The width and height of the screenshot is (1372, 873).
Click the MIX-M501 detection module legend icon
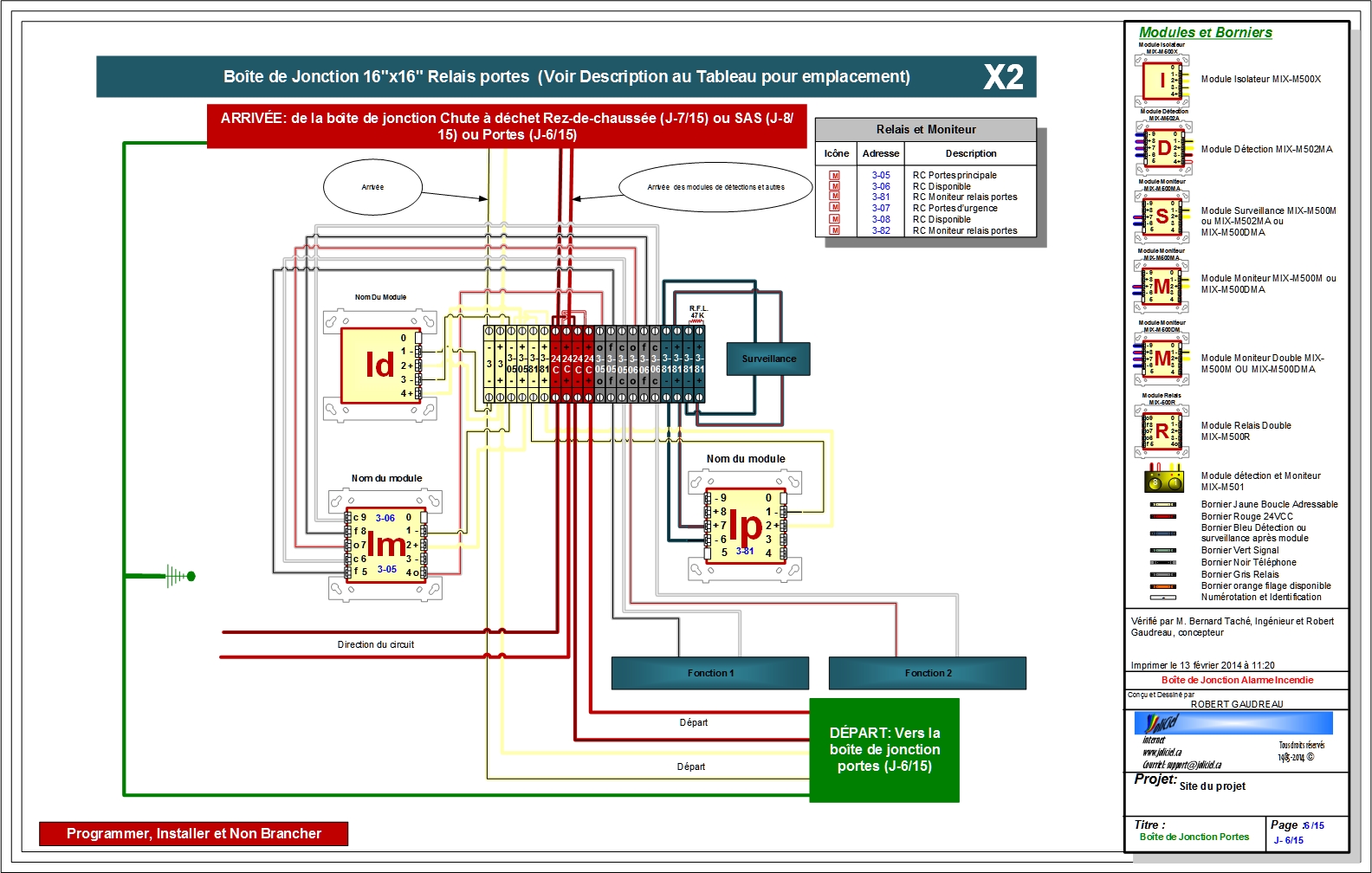(x=1164, y=478)
